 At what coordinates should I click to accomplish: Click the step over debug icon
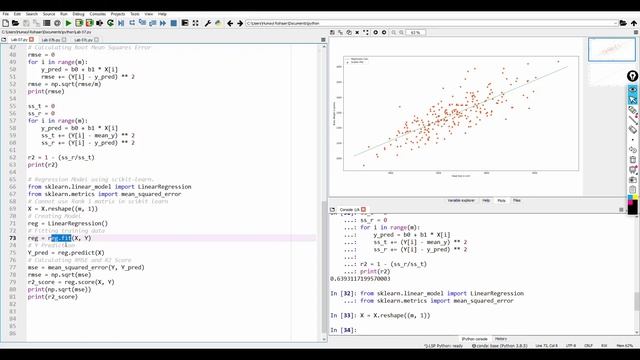click(x=132, y=23)
